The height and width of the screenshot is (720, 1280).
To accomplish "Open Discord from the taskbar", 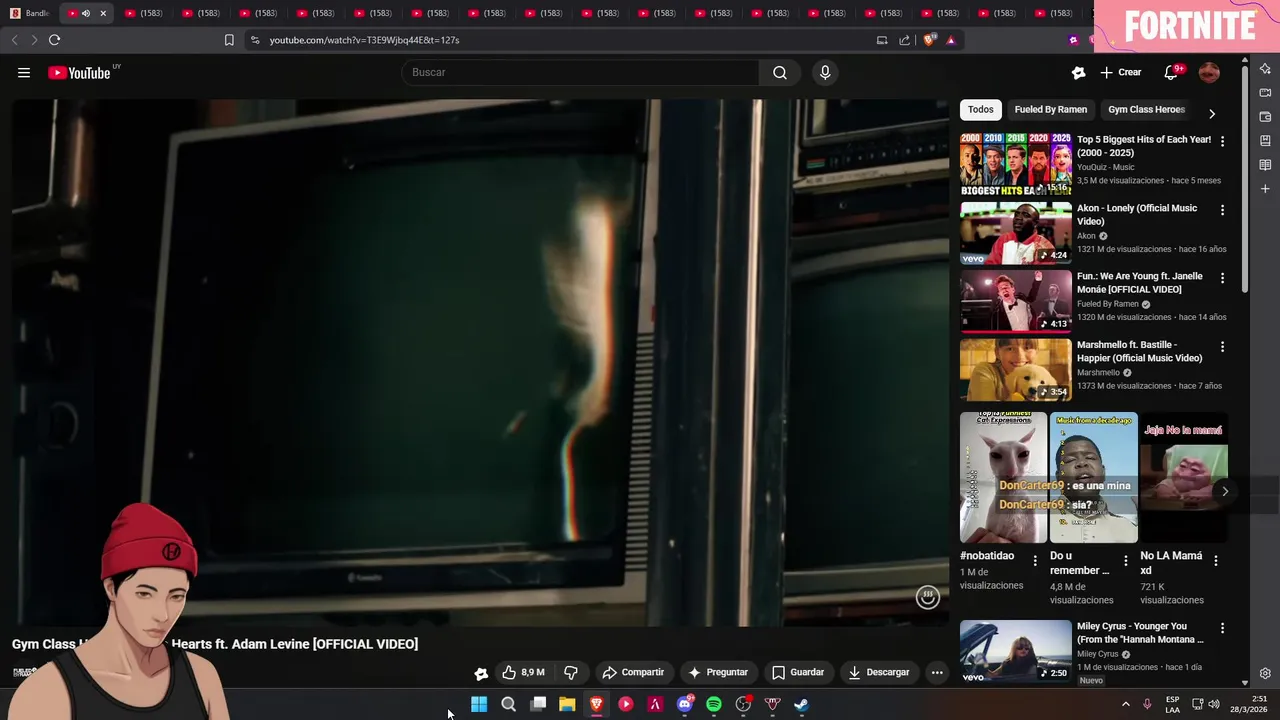I will pyautogui.click(x=685, y=704).
